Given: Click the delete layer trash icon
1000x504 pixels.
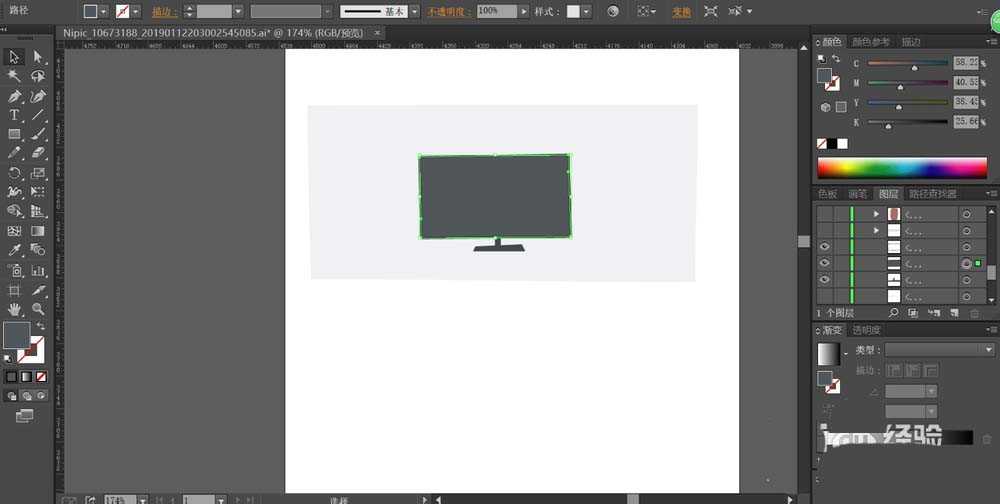Looking at the screenshot, I should click(x=974, y=313).
